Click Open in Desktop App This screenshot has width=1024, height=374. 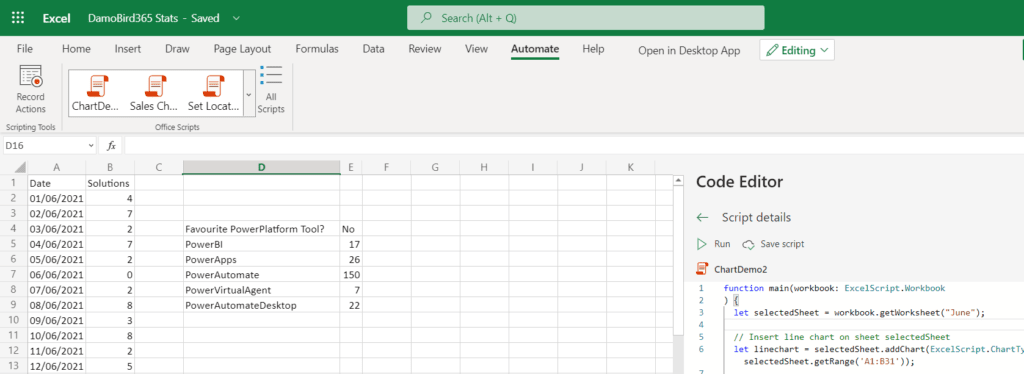pyautogui.click(x=689, y=50)
